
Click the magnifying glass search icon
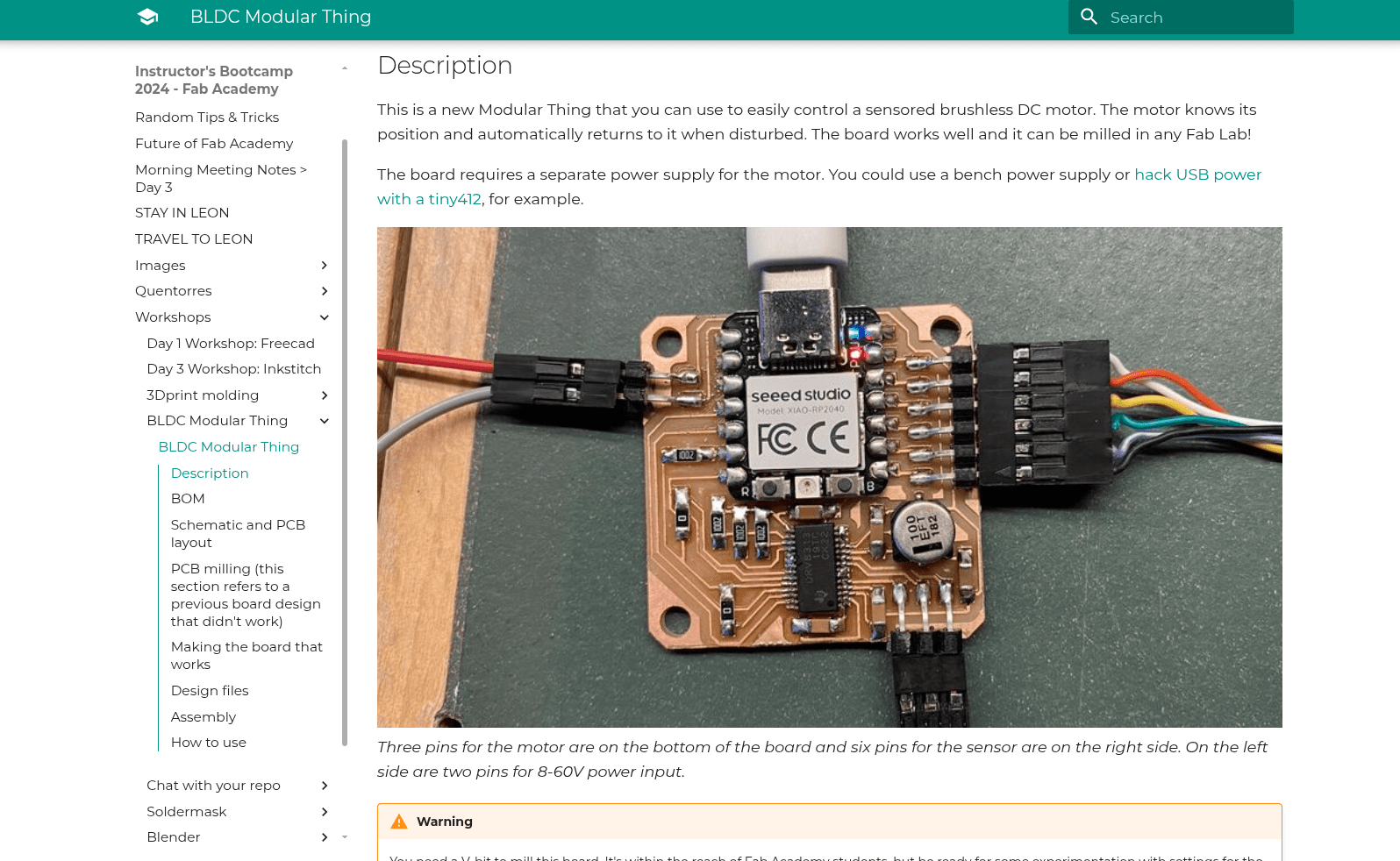pyautogui.click(x=1089, y=17)
